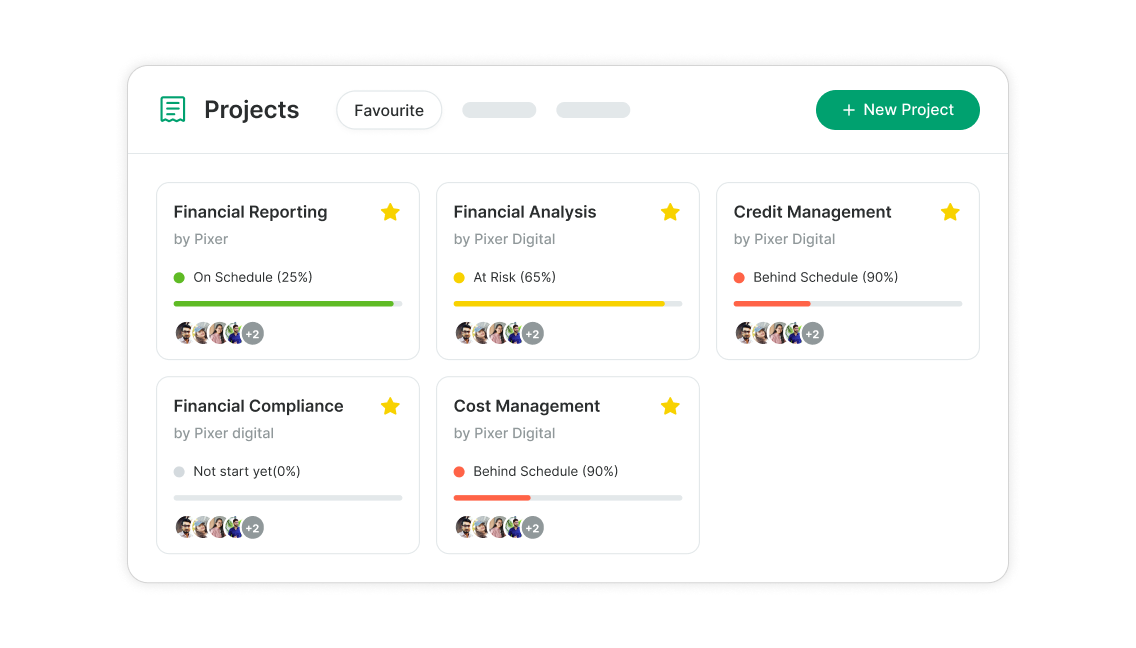The height and width of the screenshot is (648, 1136).
Task: Open the Financial Reporting project title
Action: click(250, 212)
